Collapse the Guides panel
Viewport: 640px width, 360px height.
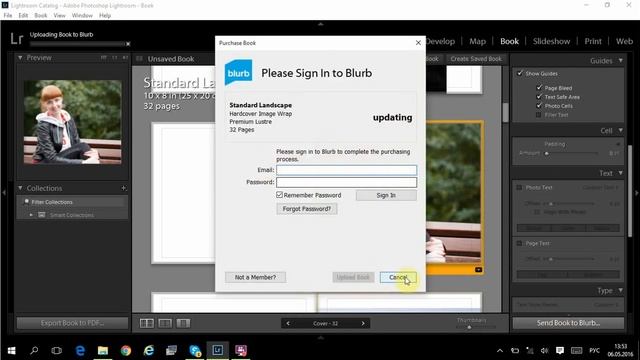point(620,60)
